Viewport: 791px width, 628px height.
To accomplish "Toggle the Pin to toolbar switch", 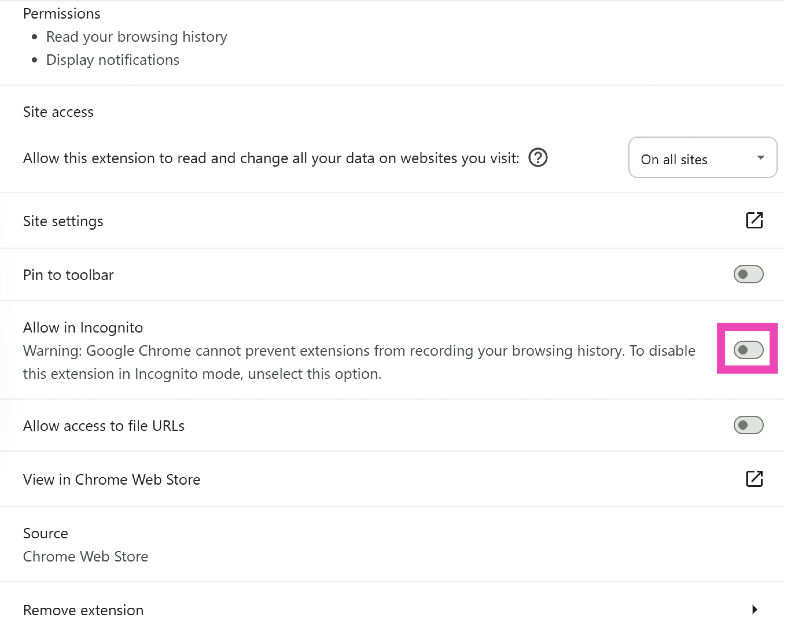I will [748, 274].
